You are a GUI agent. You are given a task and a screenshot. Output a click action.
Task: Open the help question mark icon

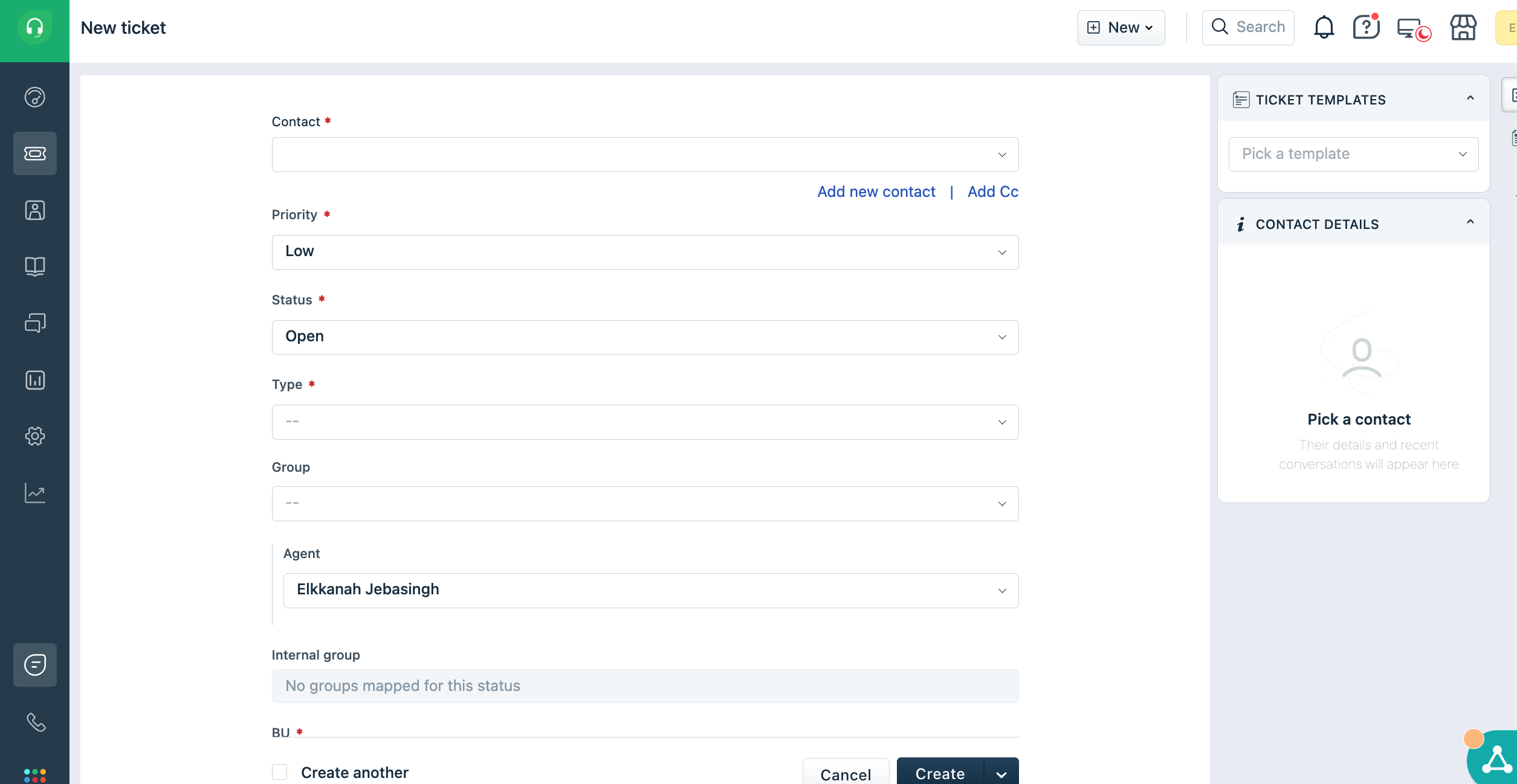[1365, 28]
